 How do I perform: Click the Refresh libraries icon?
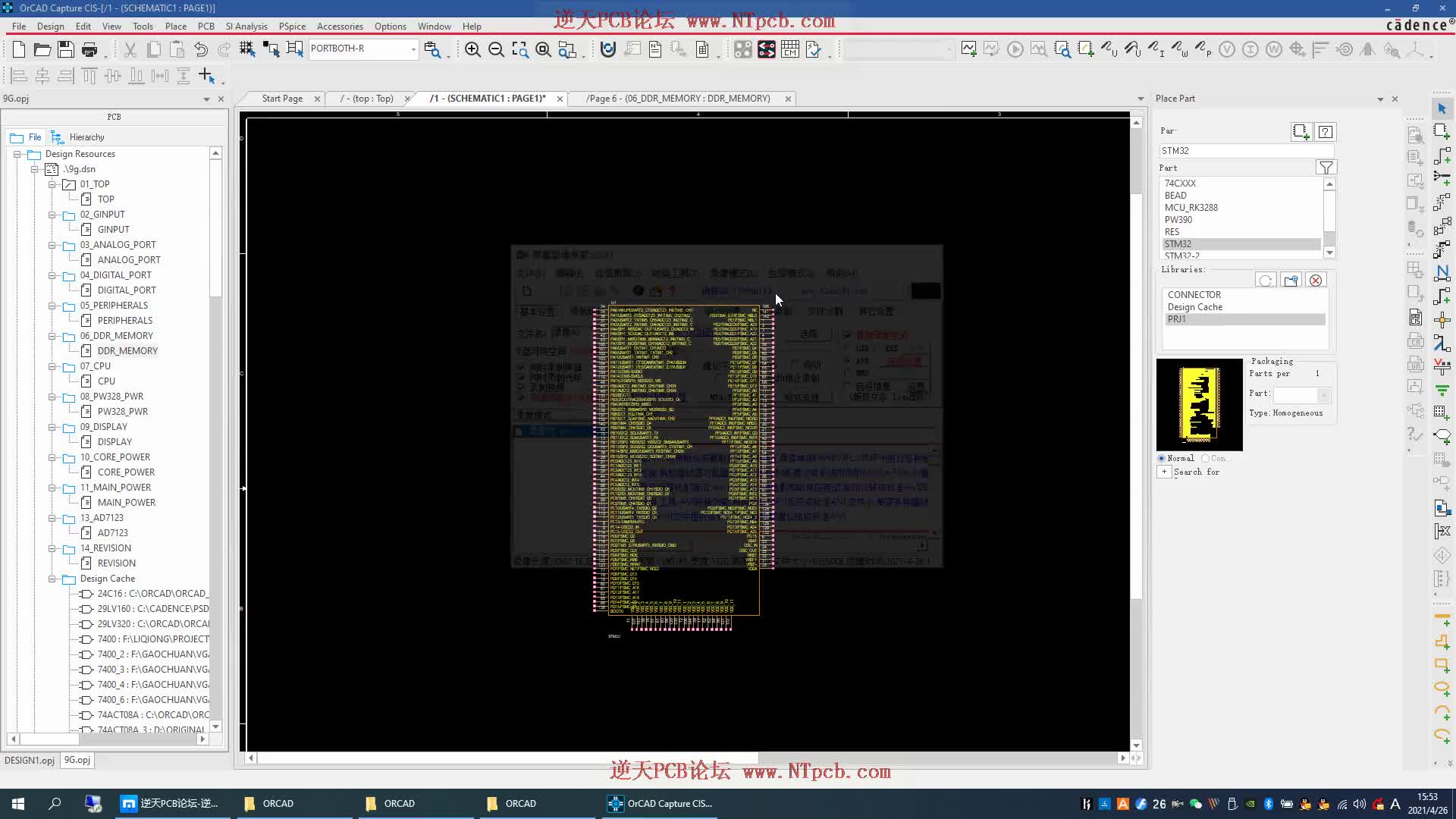coord(1265,281)
